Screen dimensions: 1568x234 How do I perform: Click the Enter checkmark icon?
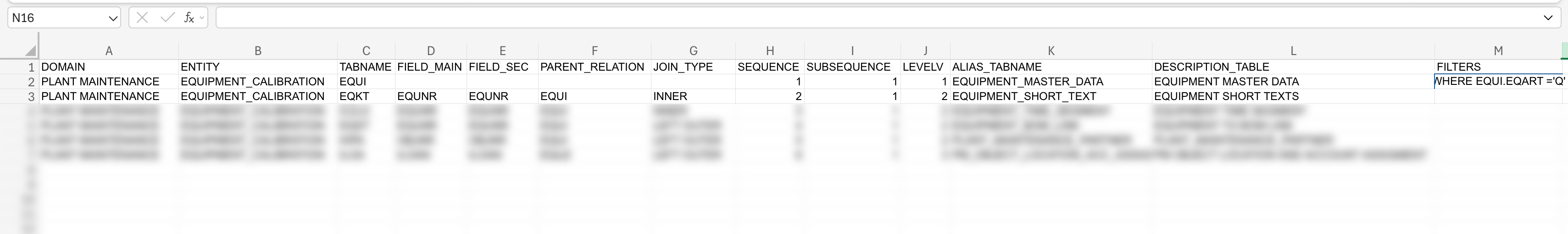[x=167, y=18]
